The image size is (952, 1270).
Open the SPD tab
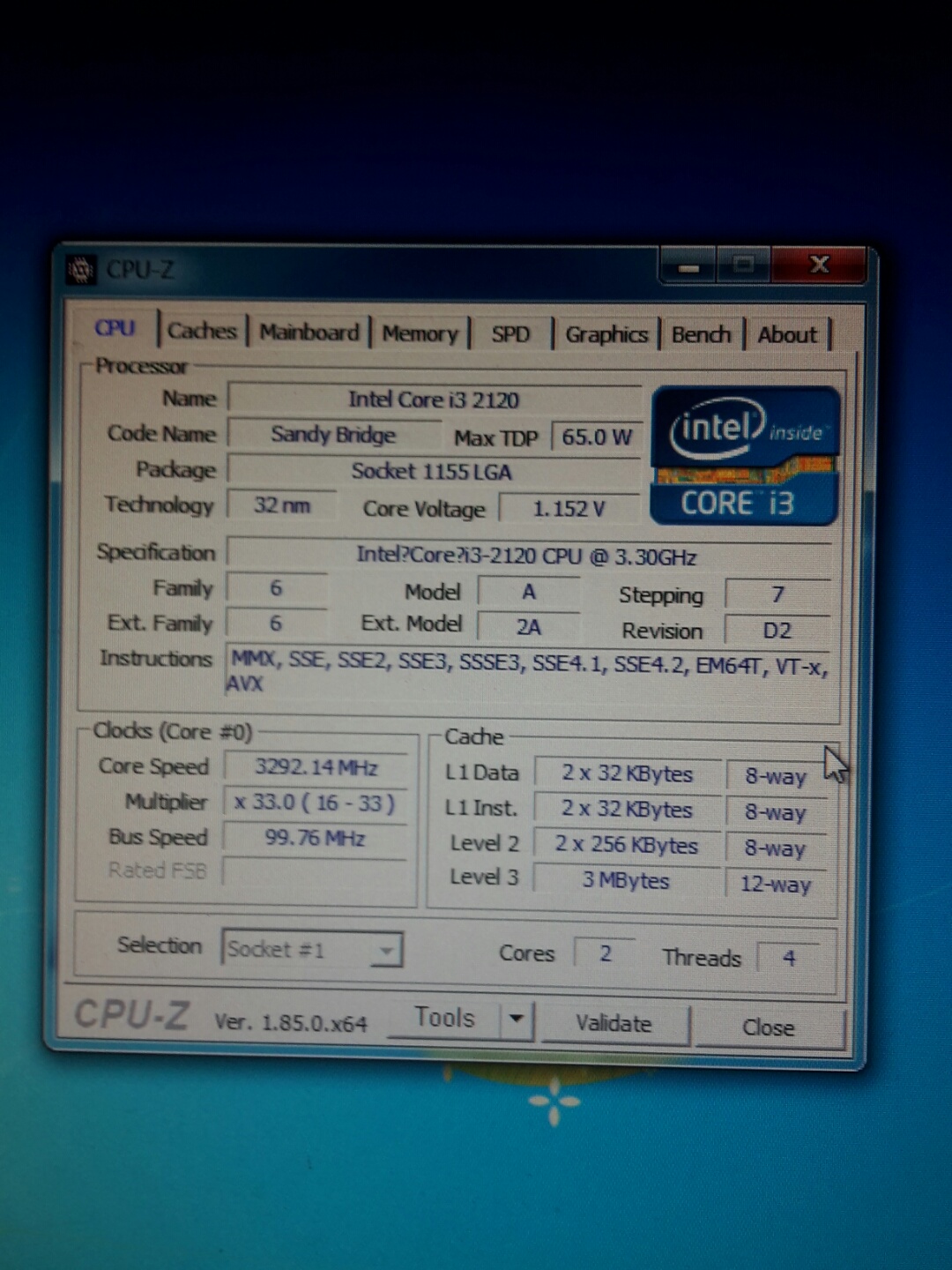pyautogui.click(x=510, y=334)
